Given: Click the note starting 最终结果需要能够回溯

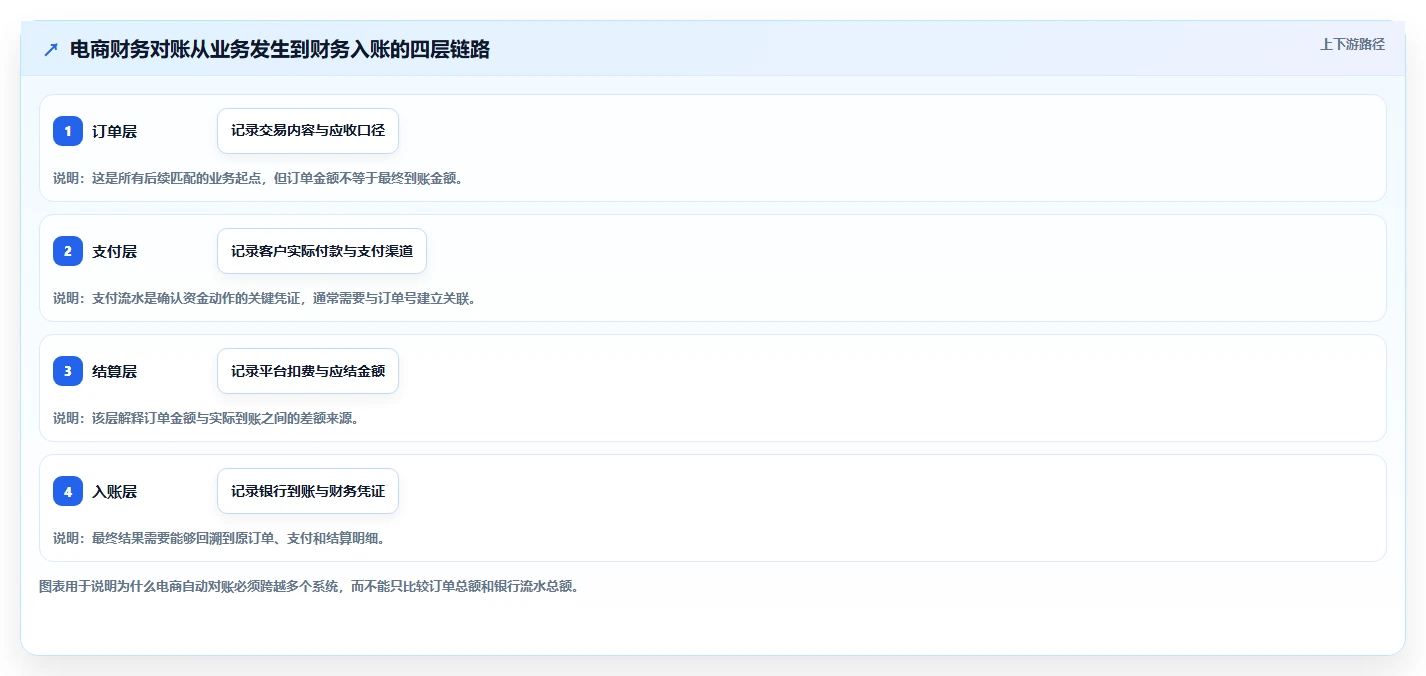Looking at the screenshot, I should 219,538.
